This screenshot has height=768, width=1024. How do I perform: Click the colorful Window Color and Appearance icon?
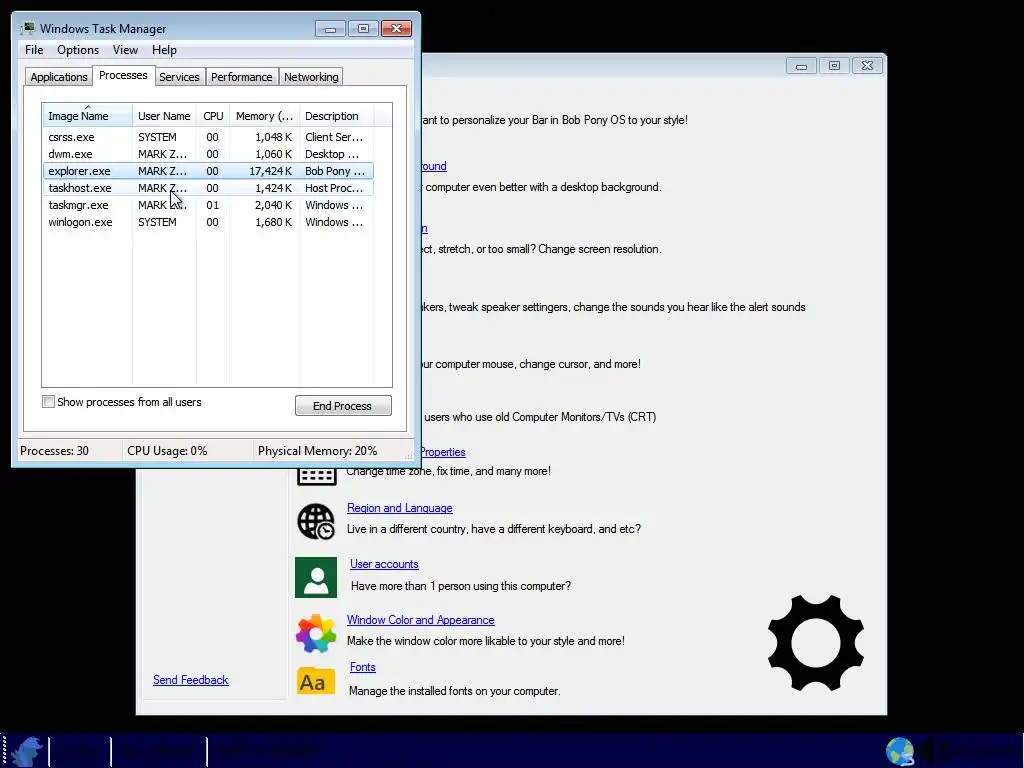click(x=316, y=633)
